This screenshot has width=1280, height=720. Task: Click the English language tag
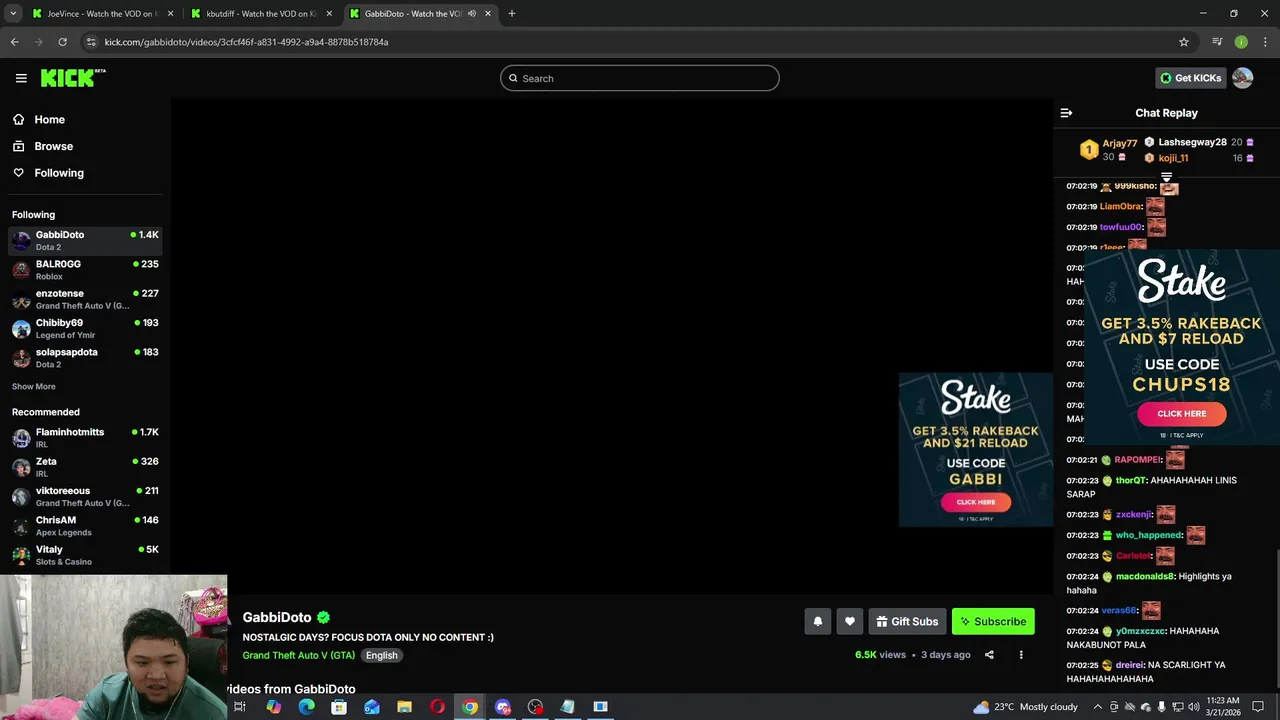[381, 655]
